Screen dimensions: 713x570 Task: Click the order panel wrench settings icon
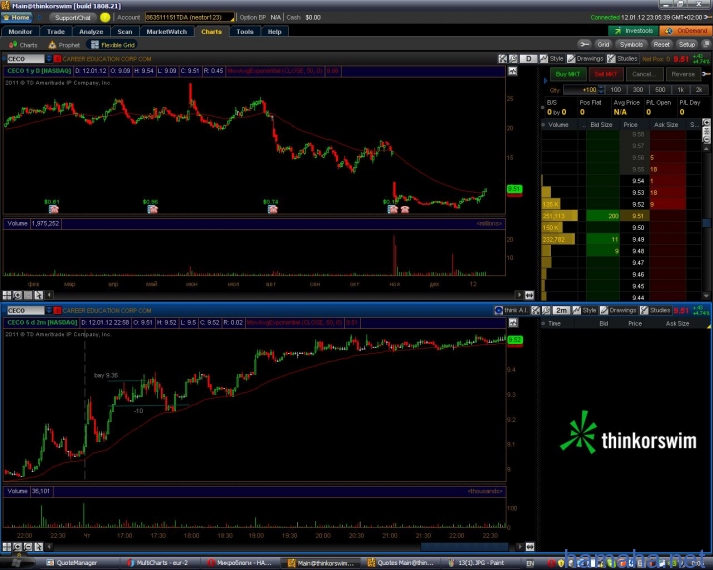coord(706,74)
